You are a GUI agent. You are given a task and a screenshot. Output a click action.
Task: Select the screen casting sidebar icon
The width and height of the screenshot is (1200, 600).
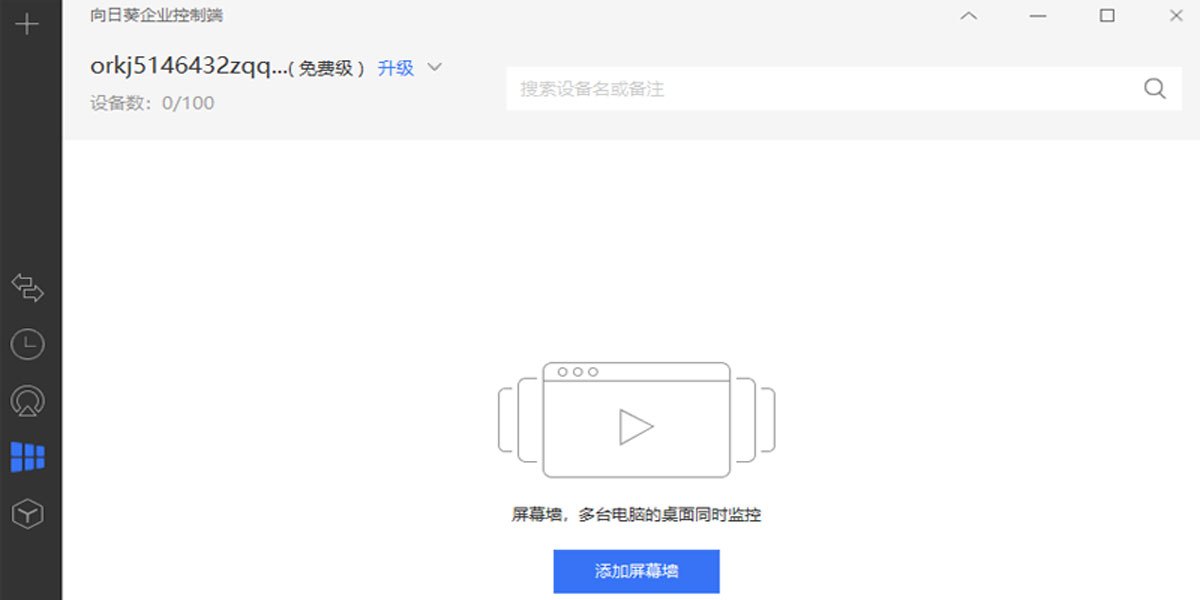(27, 402)
